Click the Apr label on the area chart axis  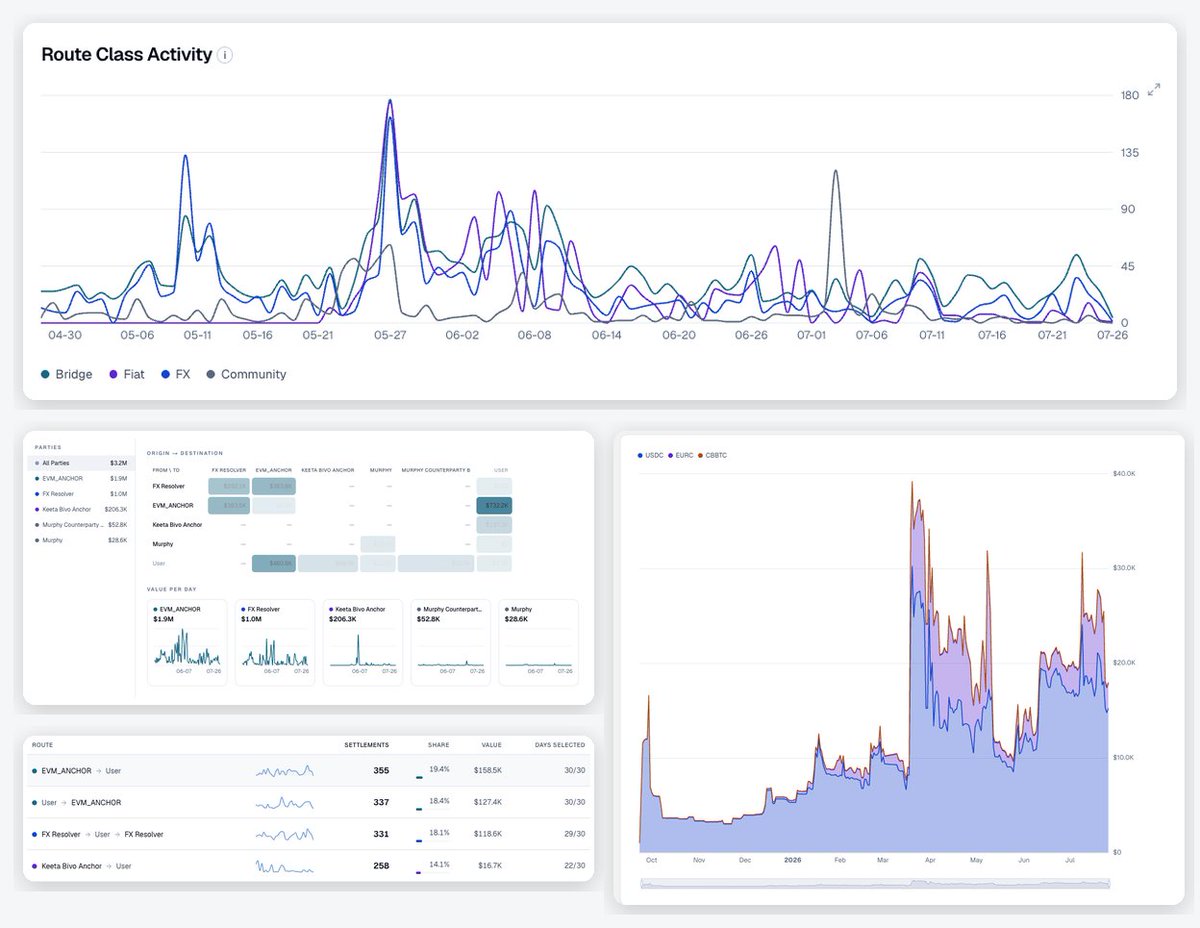(931, 859)
